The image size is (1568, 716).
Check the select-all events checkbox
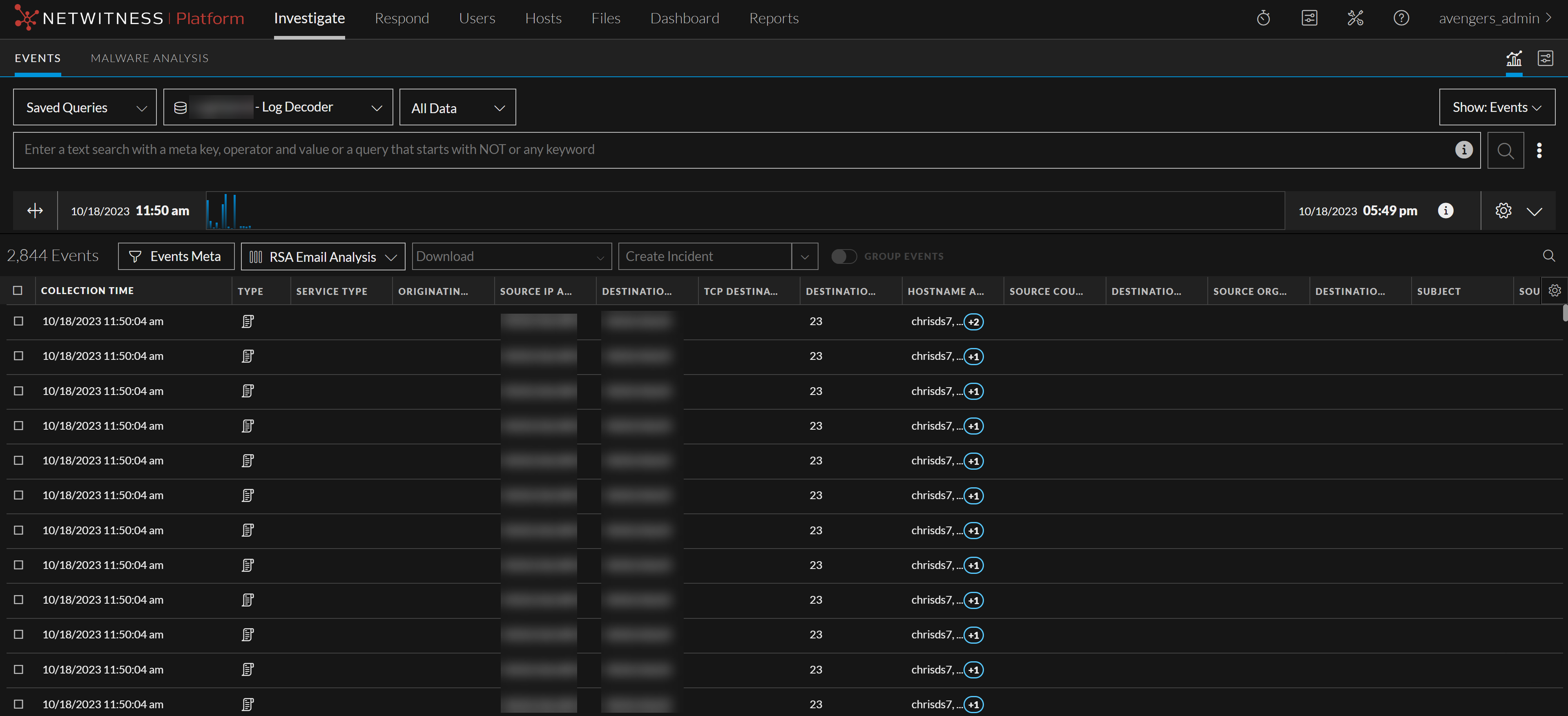point(18,290)
